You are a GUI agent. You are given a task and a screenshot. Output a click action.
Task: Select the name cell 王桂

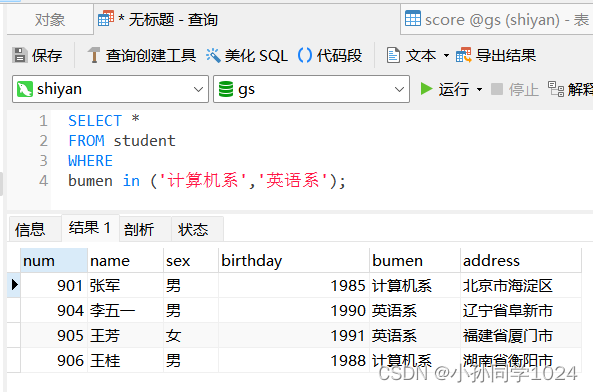point(126,360)
